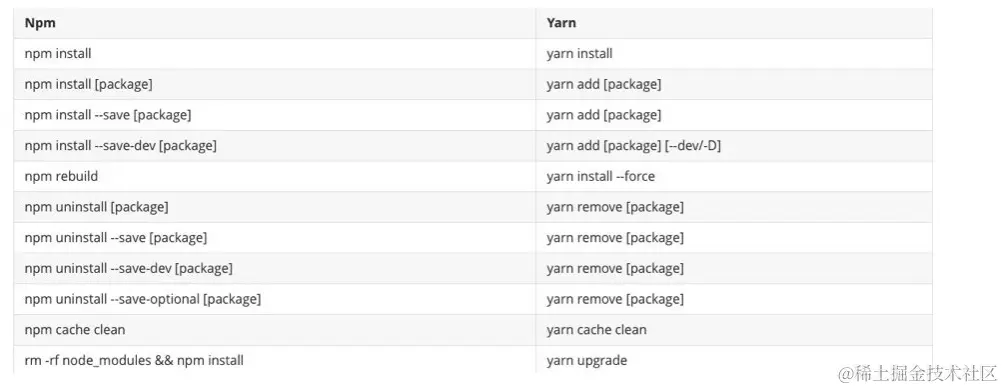Click 'npm install [package]' cell
Image resolution: width=1004 pixels, height=390 pixels.
click(274, 85)
